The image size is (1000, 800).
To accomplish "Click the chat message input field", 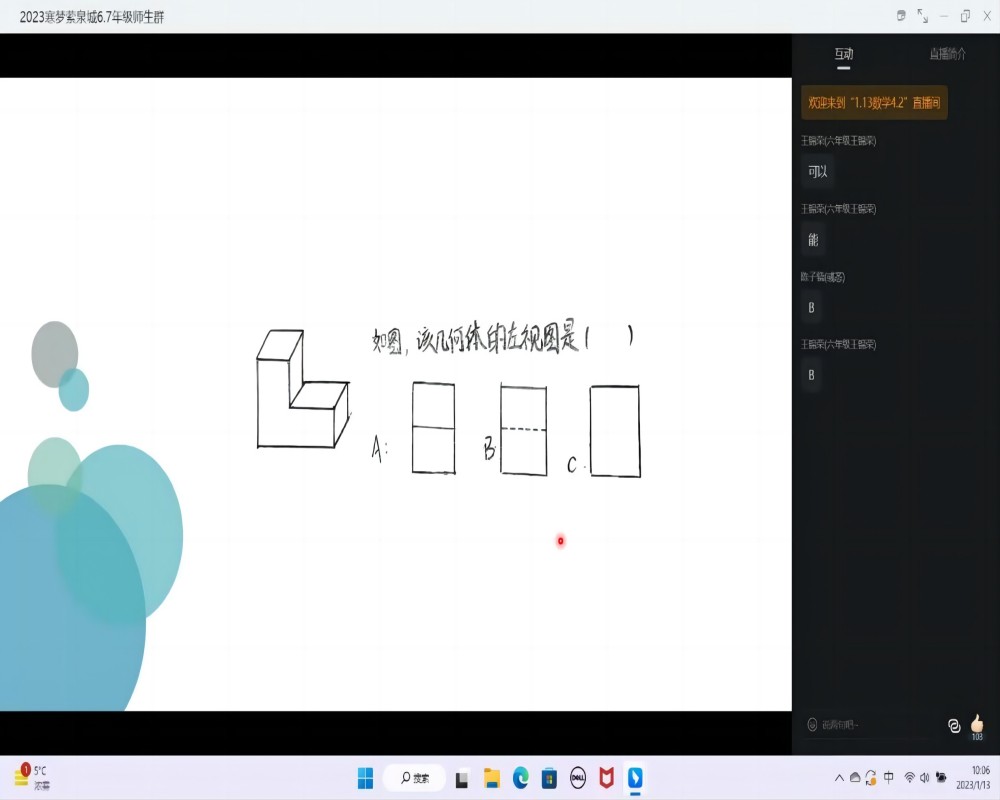I will click(x=870, y=724).
